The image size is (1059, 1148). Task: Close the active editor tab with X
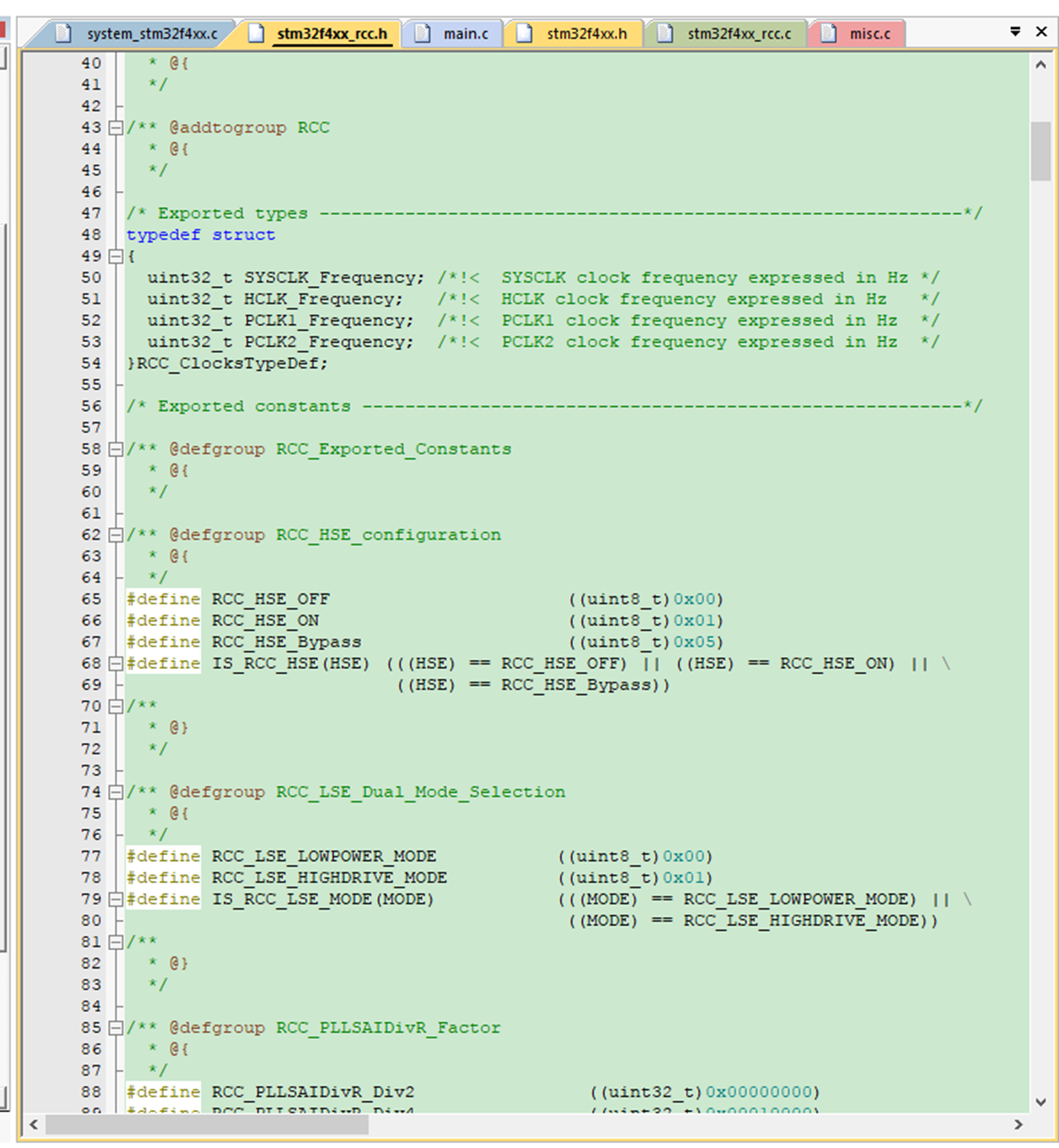[1042, 32]
